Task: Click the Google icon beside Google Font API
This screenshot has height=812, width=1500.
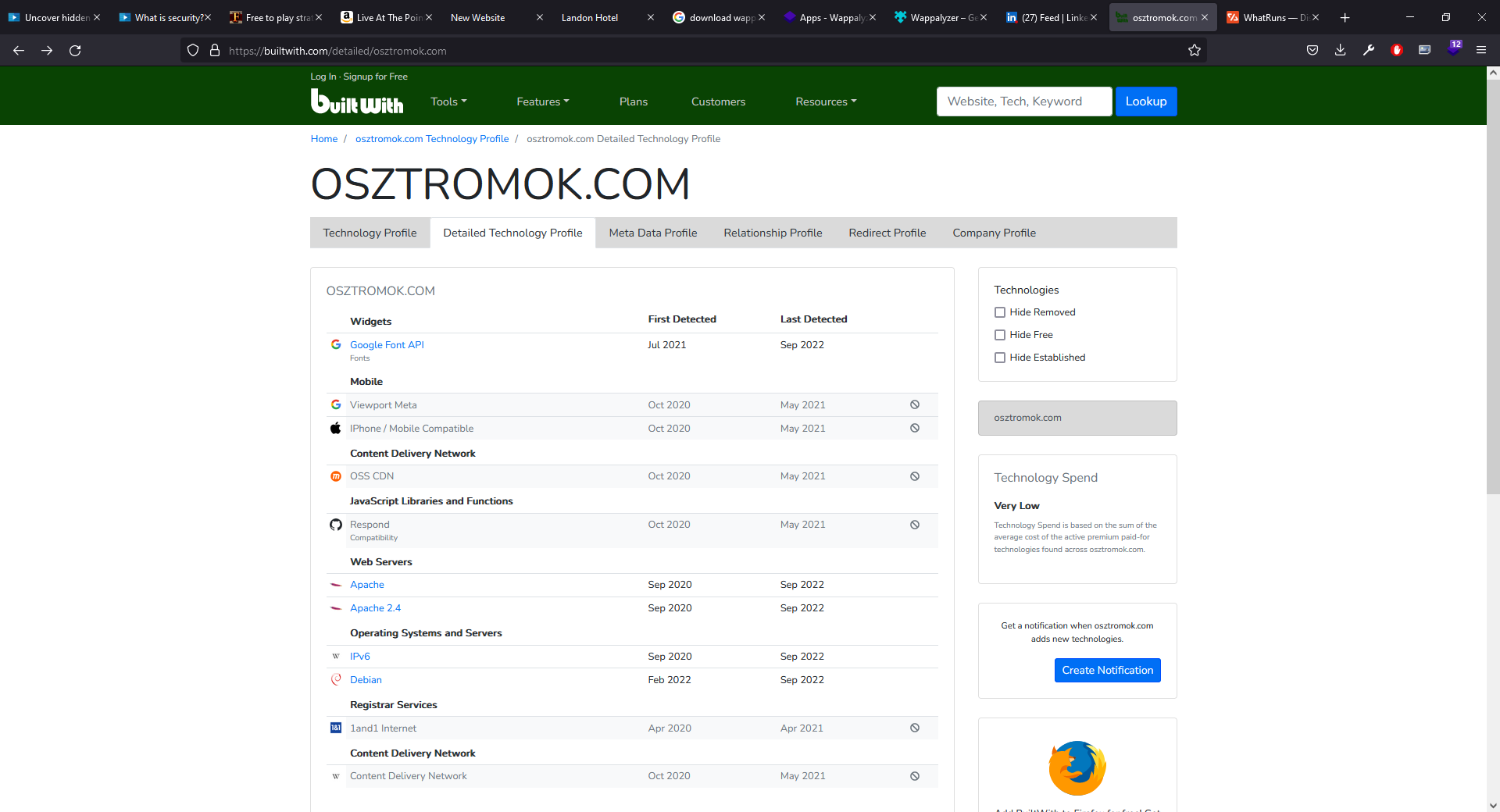Action: [336, 344]
